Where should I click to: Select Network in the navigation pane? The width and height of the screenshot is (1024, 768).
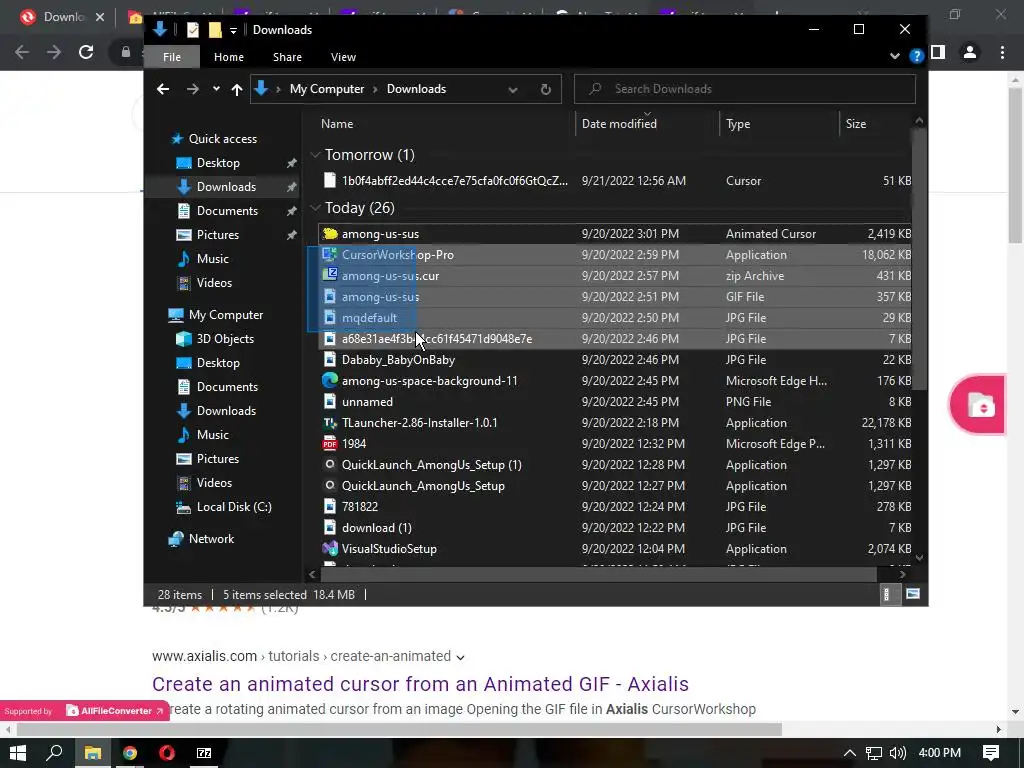click(211, 539)
